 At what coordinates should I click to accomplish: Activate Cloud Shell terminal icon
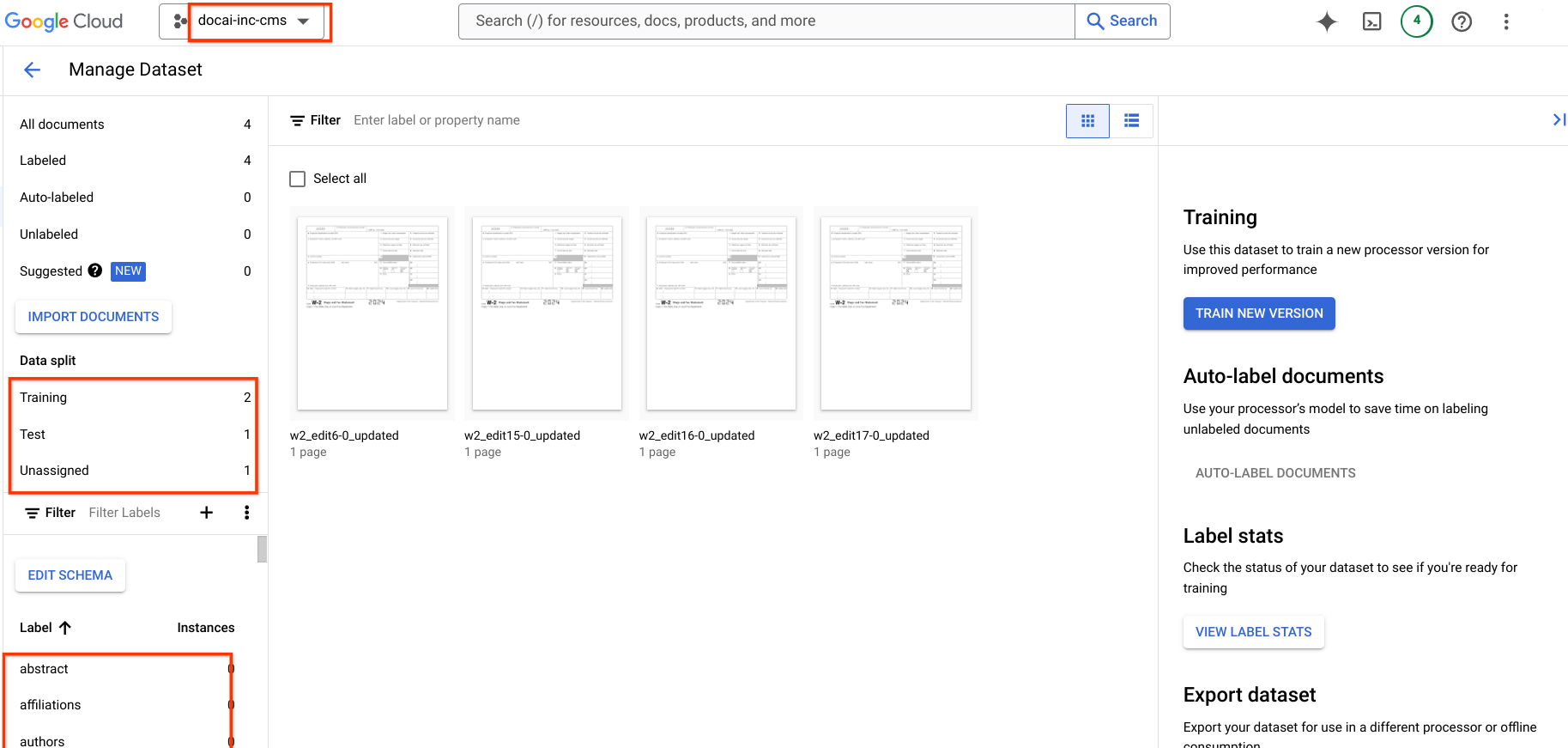[1371, 21]
